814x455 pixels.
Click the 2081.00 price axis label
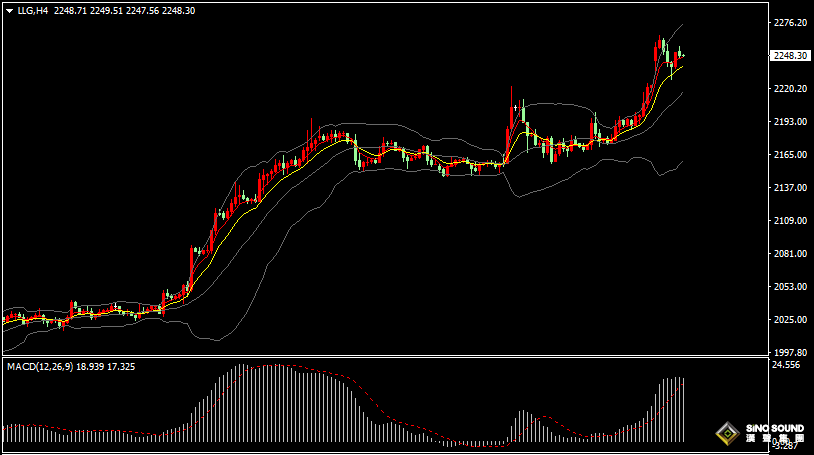[x=790, y=254]
